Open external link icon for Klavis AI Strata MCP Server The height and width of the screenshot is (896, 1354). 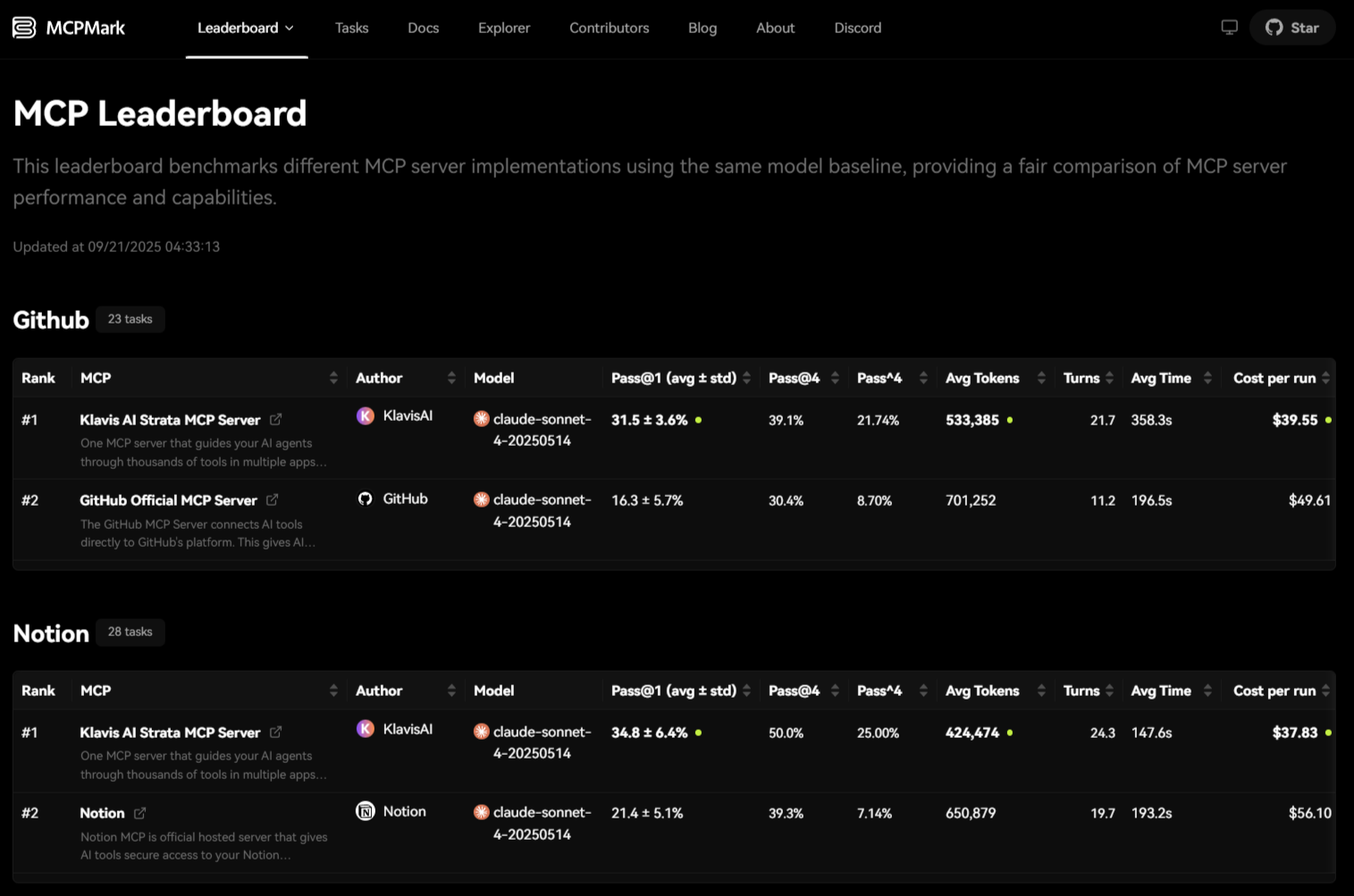[275, 419]
